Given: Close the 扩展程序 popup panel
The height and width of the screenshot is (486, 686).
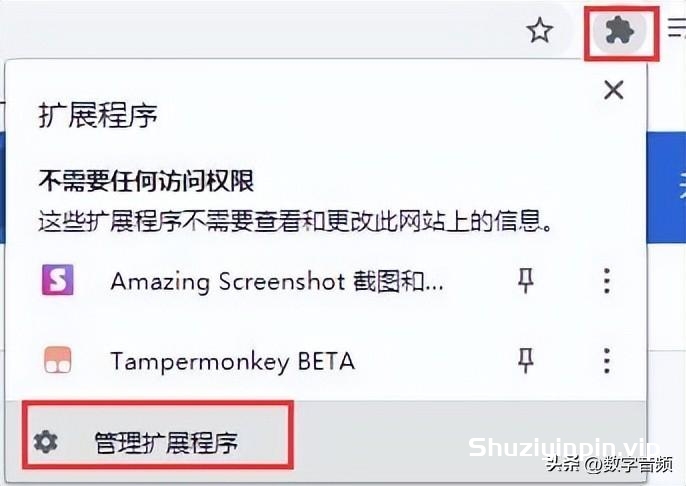Looking at the screenshot, I should [x=613, y=91].
